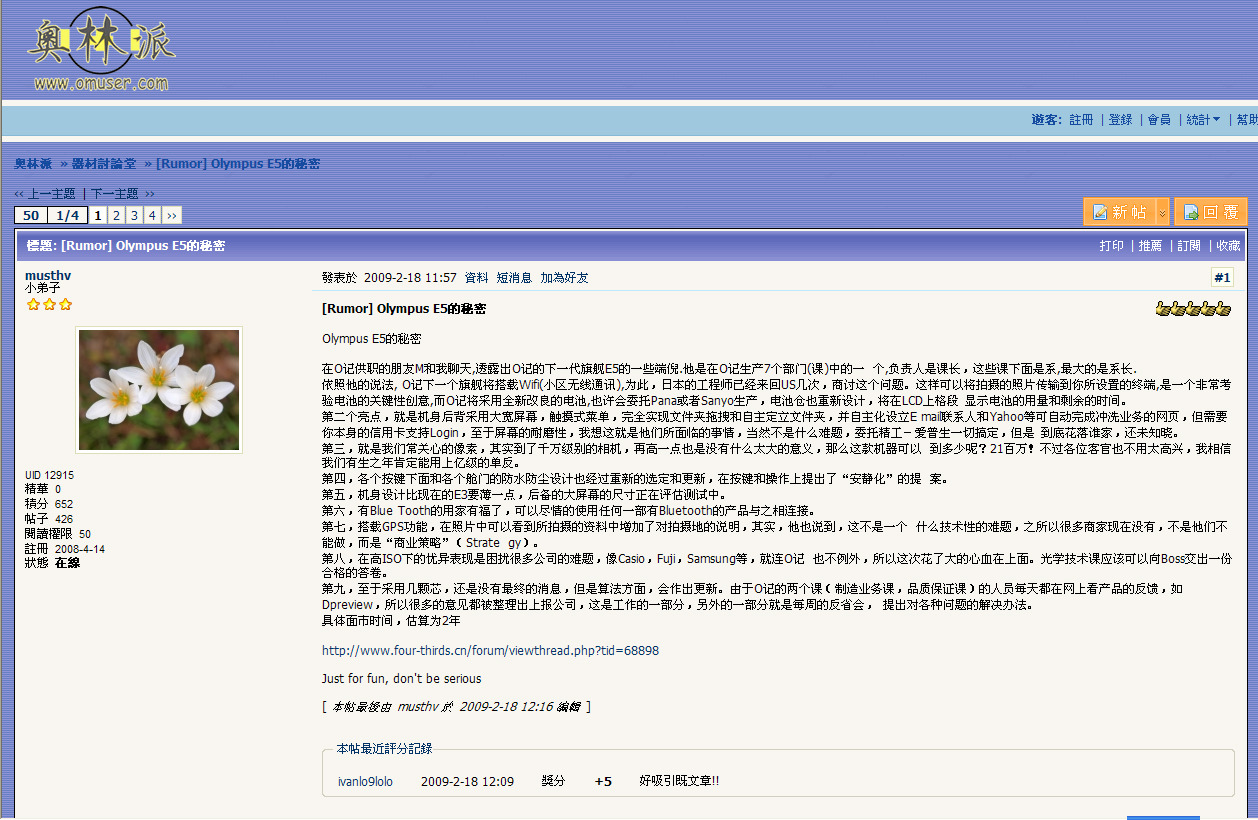The width and height of the screenshot is (1258, 820).
Task: Expand the 統計 dropdown menu
Action: pos(1203,120)
